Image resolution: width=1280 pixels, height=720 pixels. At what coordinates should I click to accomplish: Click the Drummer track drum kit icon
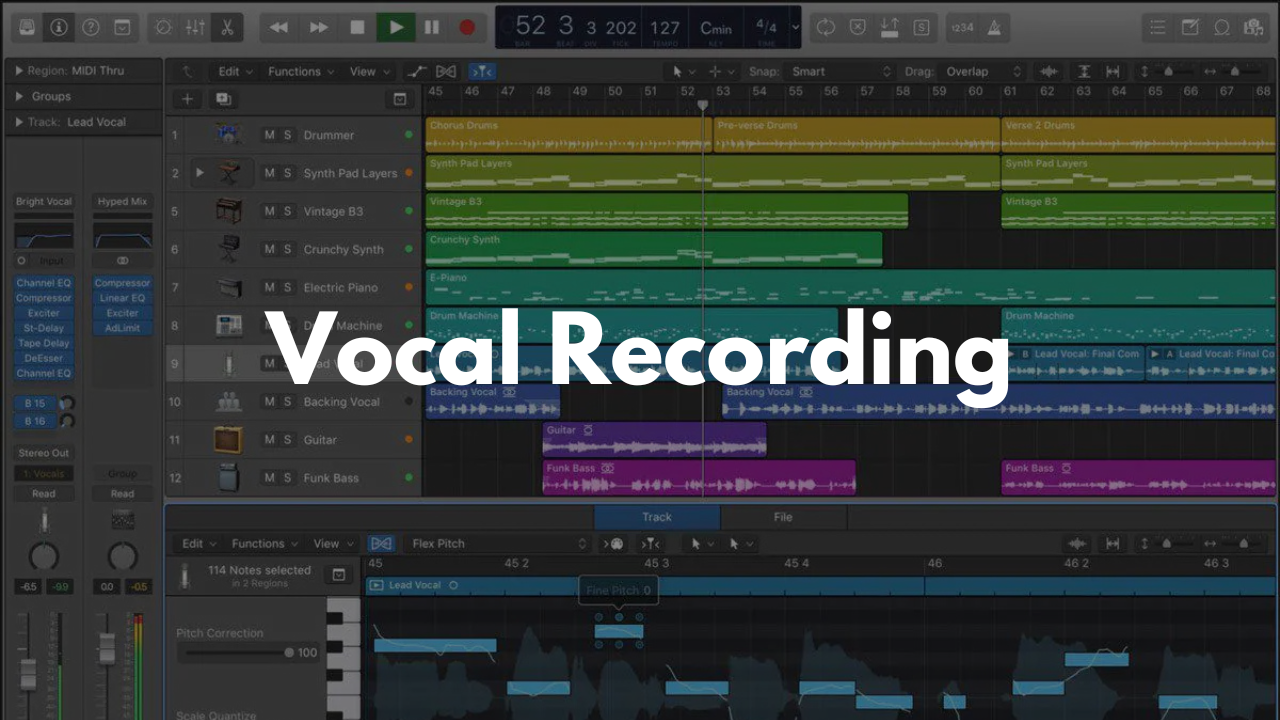pyautogui.click(x=229, y=135)
